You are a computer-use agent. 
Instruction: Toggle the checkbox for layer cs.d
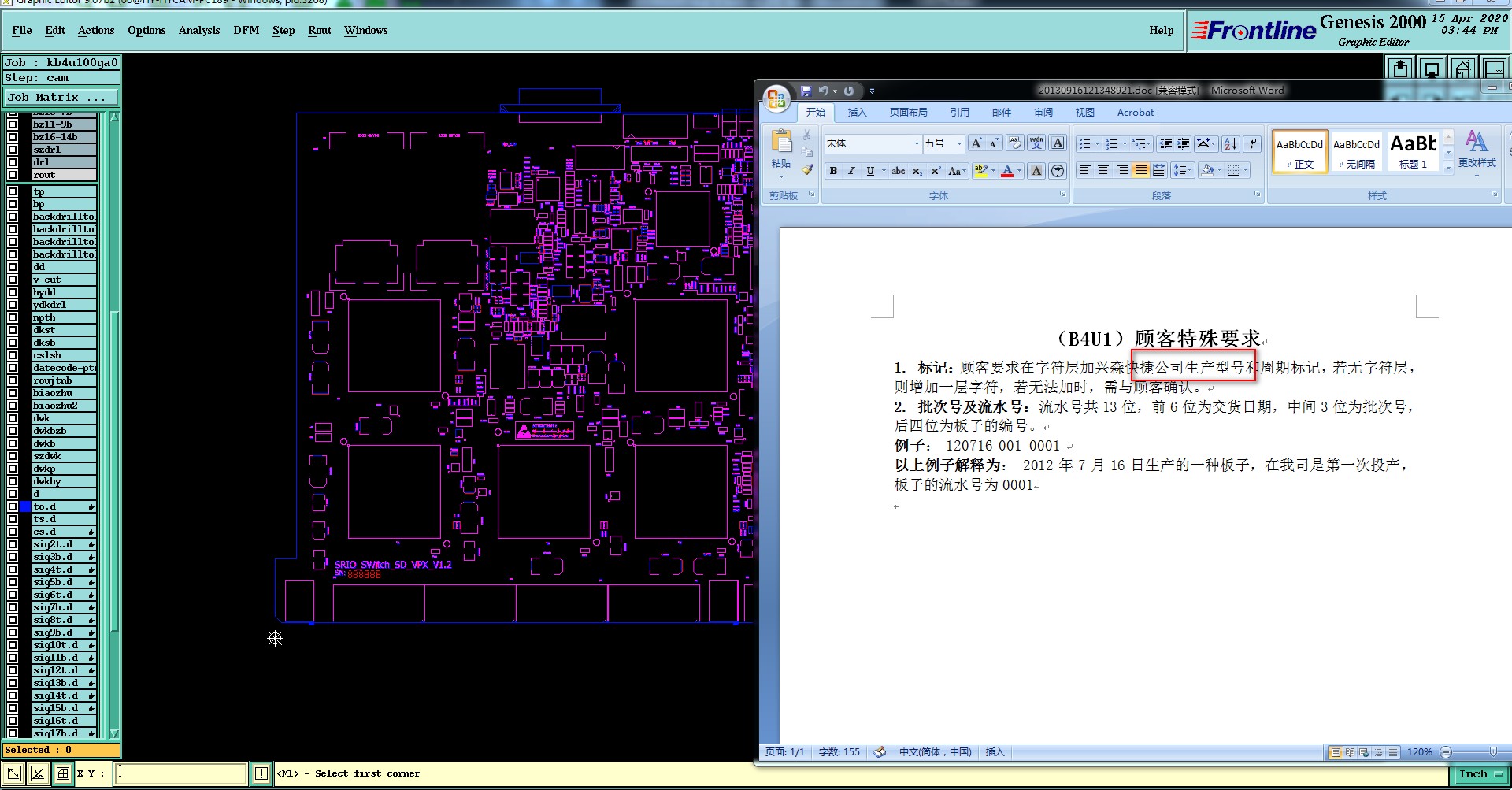13,532
